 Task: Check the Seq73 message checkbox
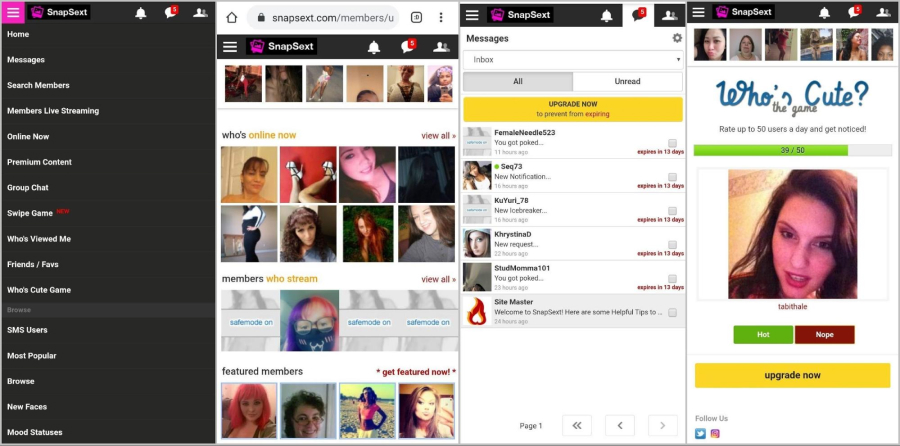coord(672,177)
